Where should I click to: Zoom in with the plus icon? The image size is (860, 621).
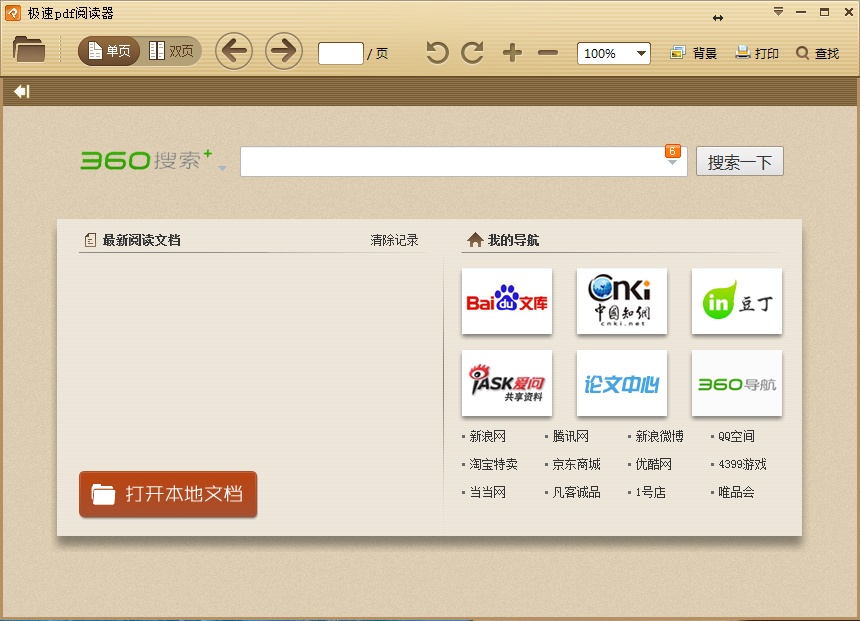pyautogui.click(x=512, y=53)
